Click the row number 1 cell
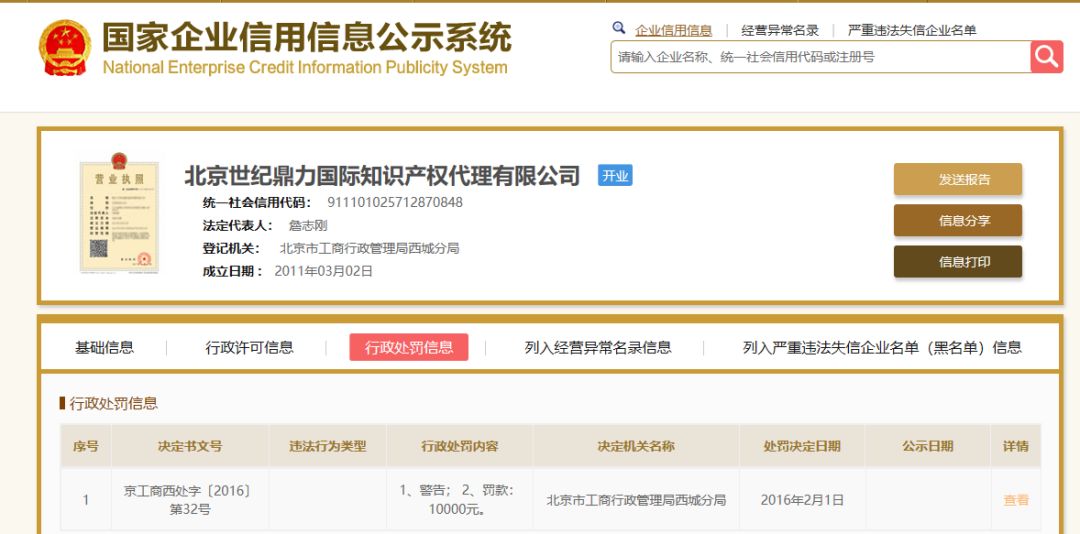Viewport: 1080px width, 534px height. [x=86, y=500]
